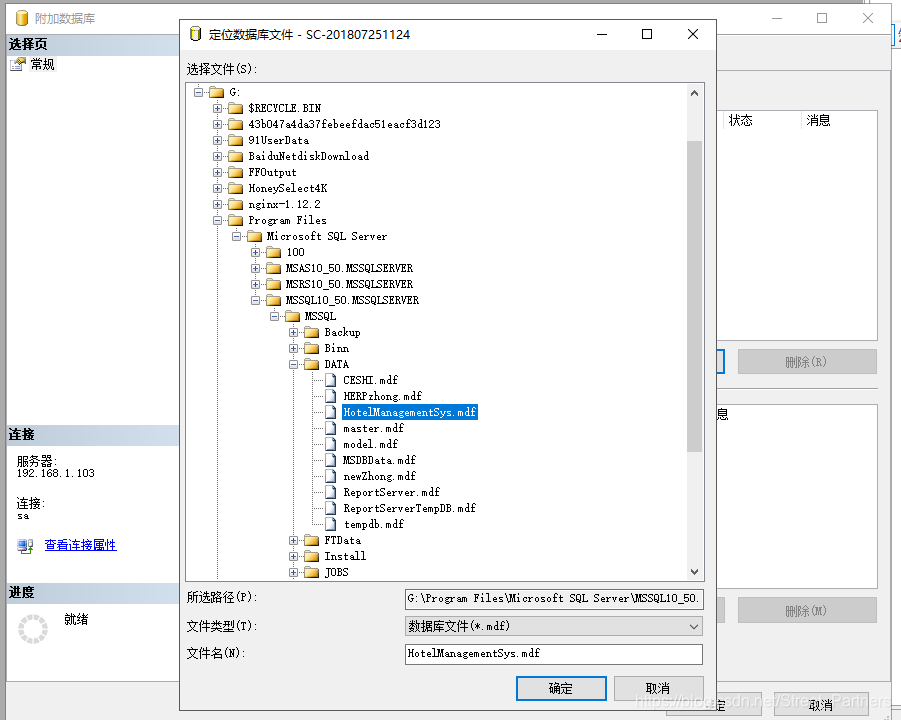Viewport: 901px width, 720px height.
Task: Click the 取消 button in locate file dialog
Action: 658,688
